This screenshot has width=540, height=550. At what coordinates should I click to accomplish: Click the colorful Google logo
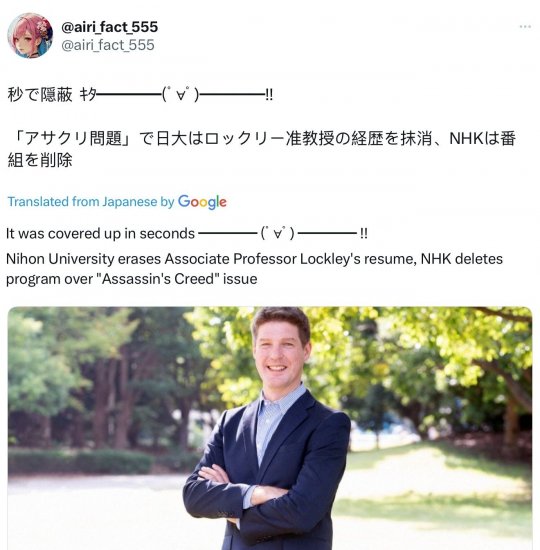[x=202, y=202]
